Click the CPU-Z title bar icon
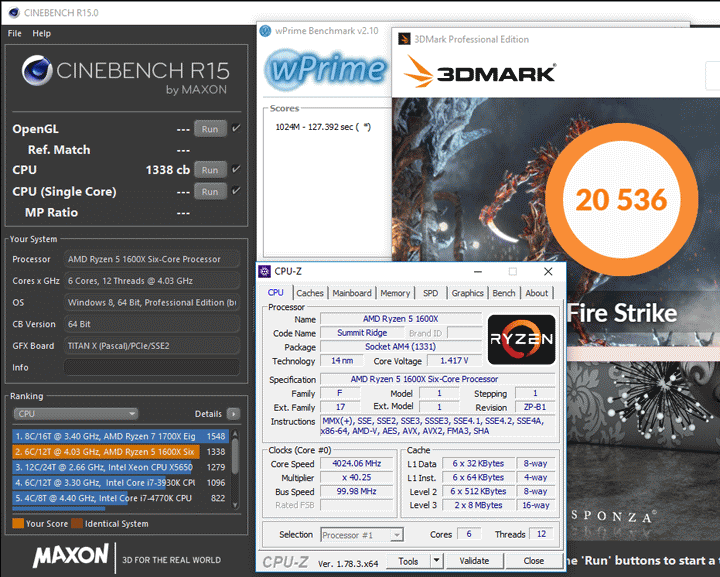The width and height of the screenshot is (720, 577). (264, 271)
